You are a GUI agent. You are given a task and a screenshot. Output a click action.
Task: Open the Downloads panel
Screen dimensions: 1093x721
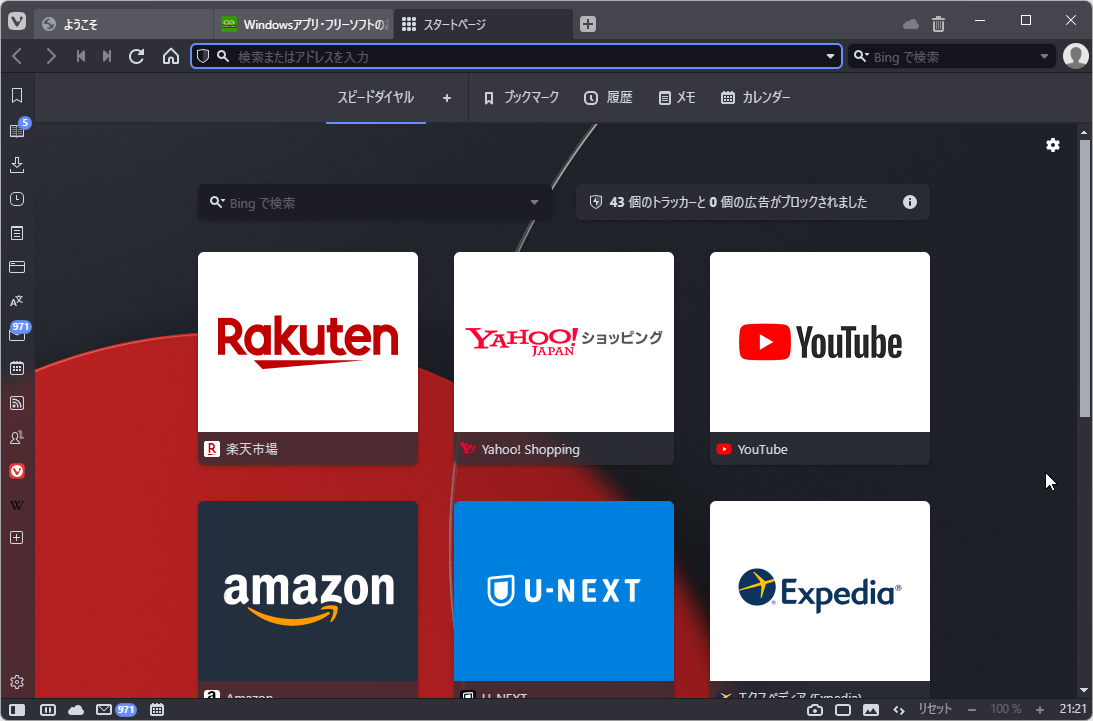[16, 164]
